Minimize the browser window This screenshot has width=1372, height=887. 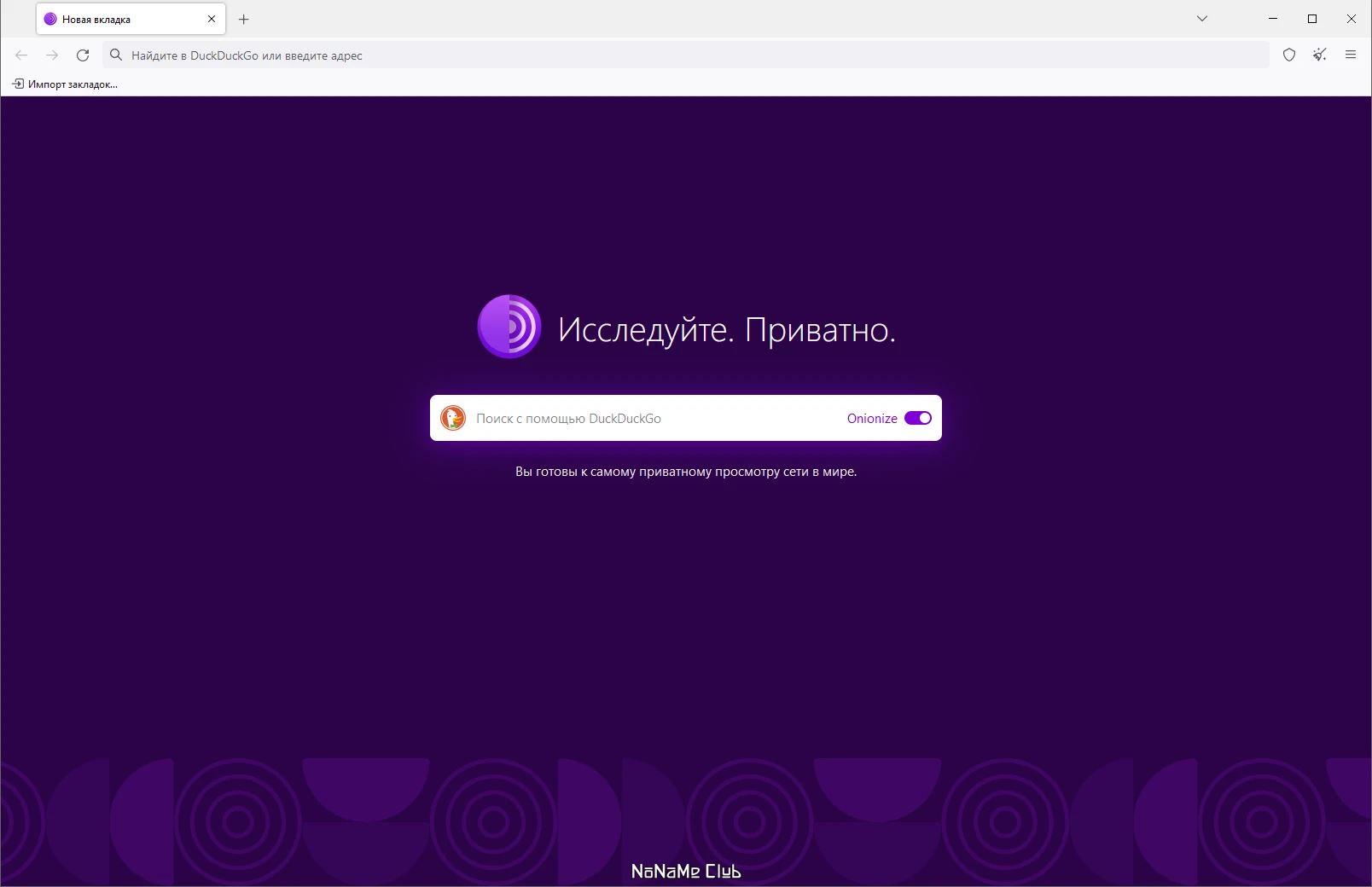pos(1273,19)
